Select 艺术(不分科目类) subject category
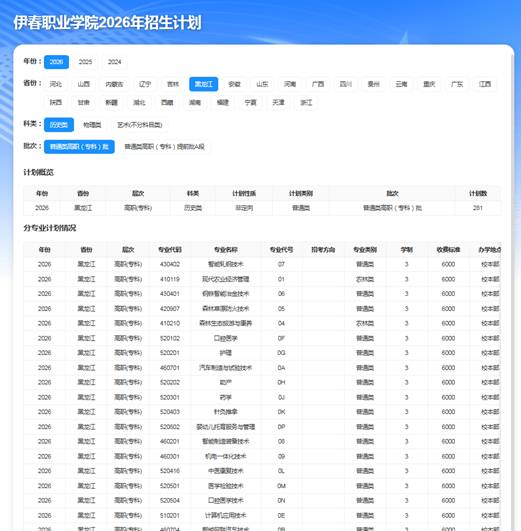The width and height of the screenshot is (521, 531). (140, 125)
